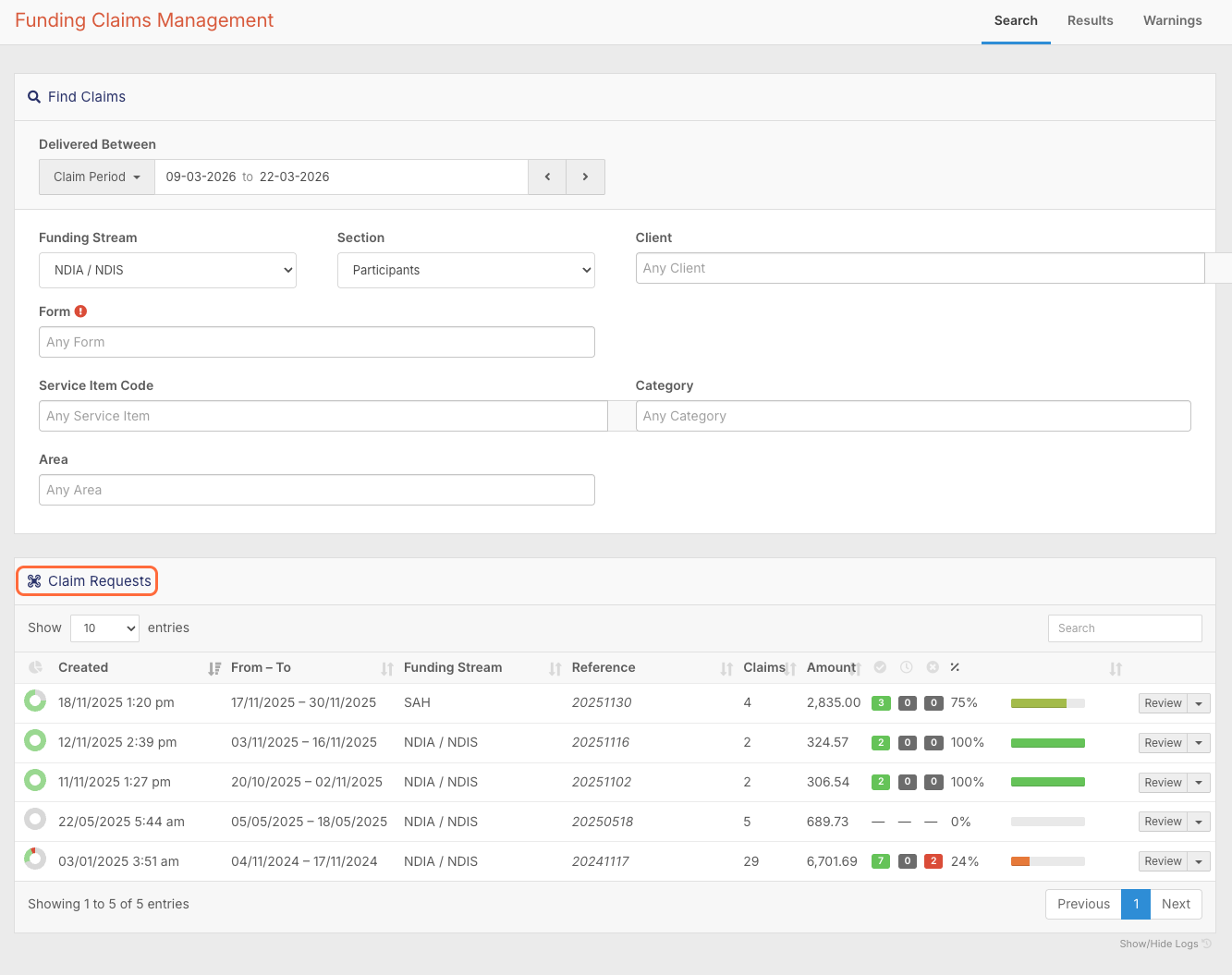Click the approved checkmark column header icon
This screenshot has width=1232, height=975.
[880, 667]
